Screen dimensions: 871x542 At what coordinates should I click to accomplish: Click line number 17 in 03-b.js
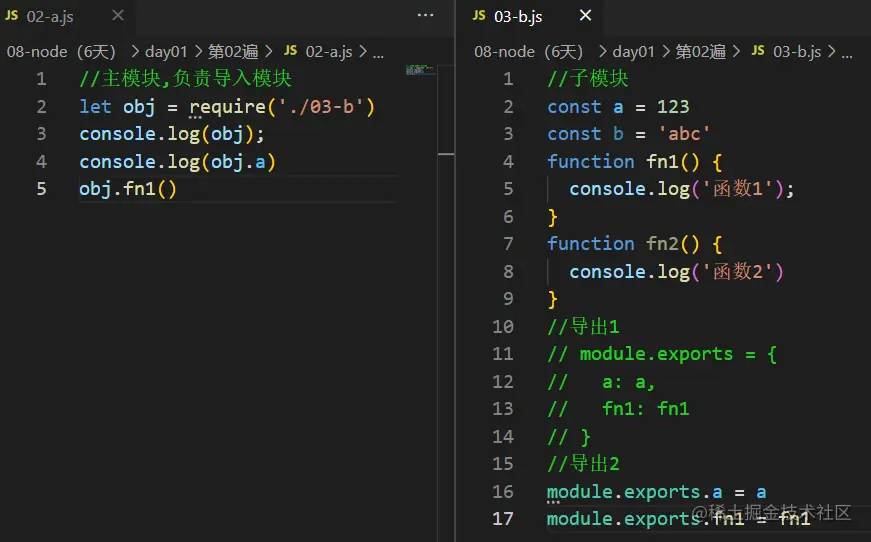point(503,519)
